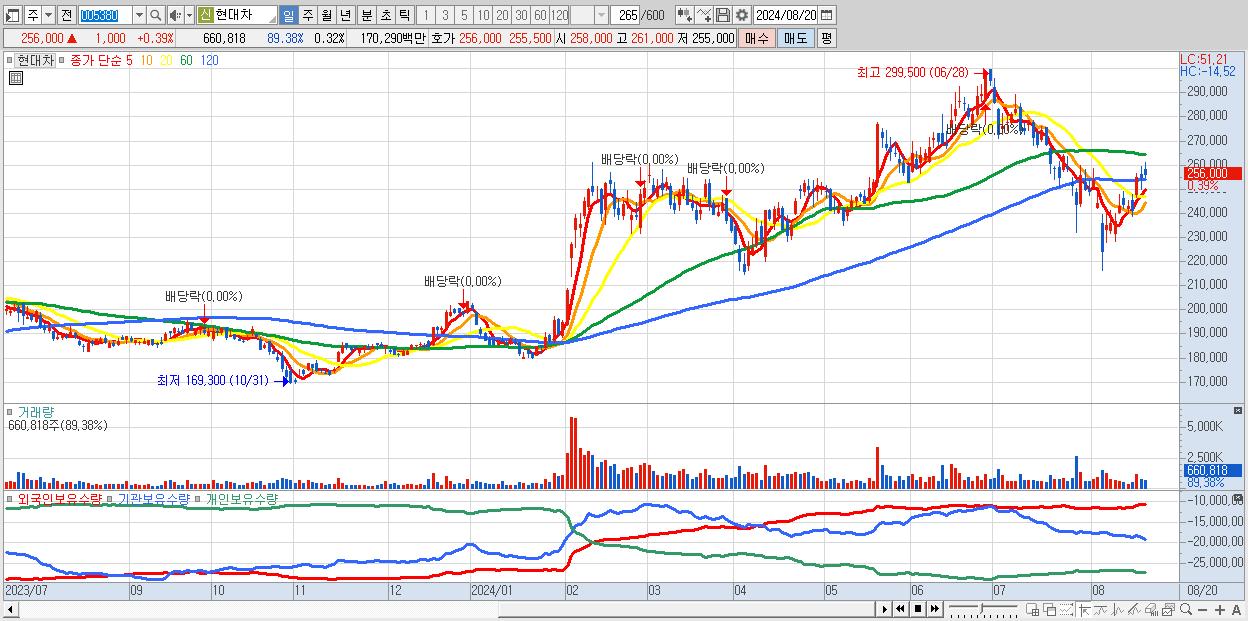Select the 월 monthly period tab
Screen dimensions: 1248x621
(326, 15)
